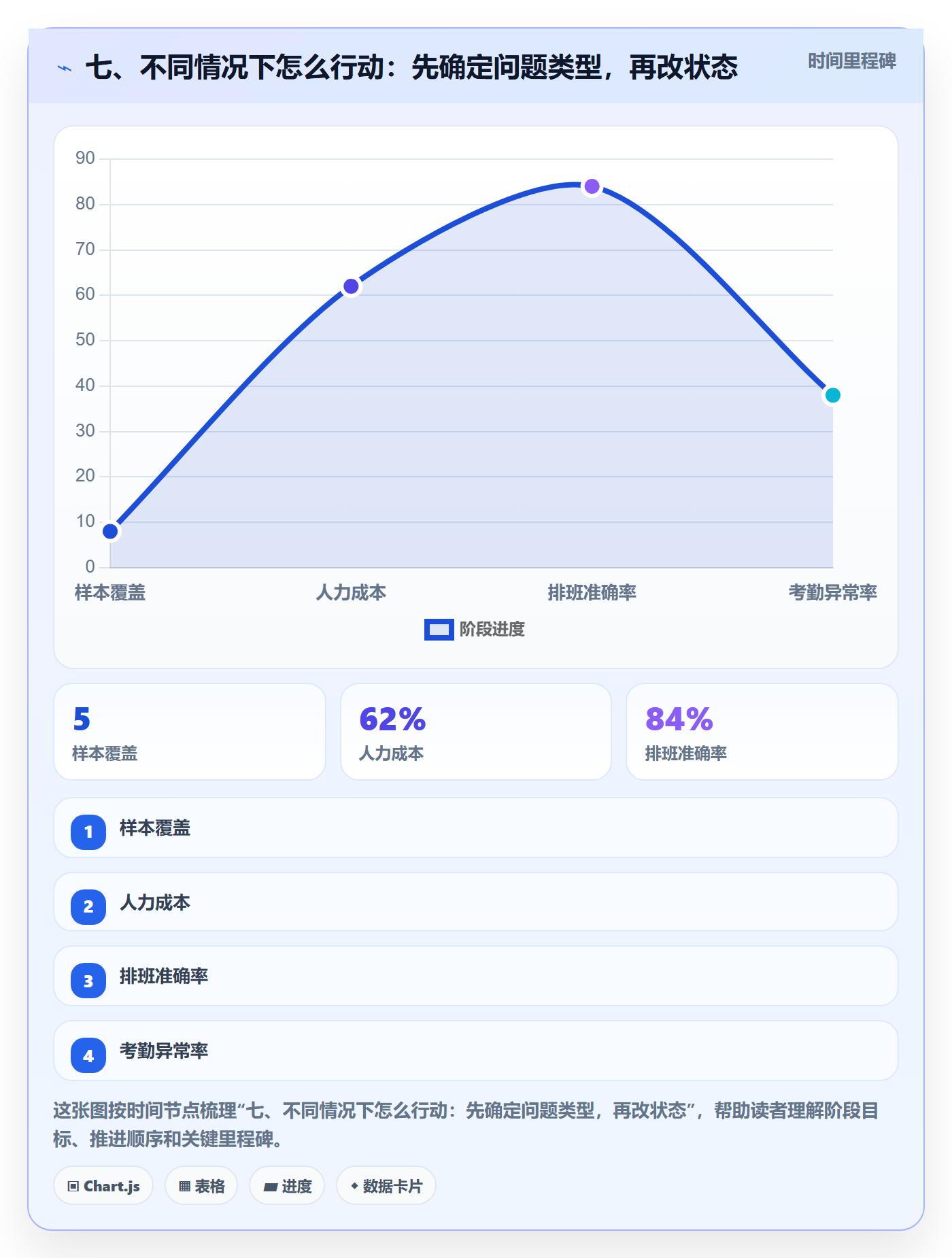This screenshot has width=952, height=1258.
Task: Click the 阶段进度 legend label
Action: coord(492,630)
